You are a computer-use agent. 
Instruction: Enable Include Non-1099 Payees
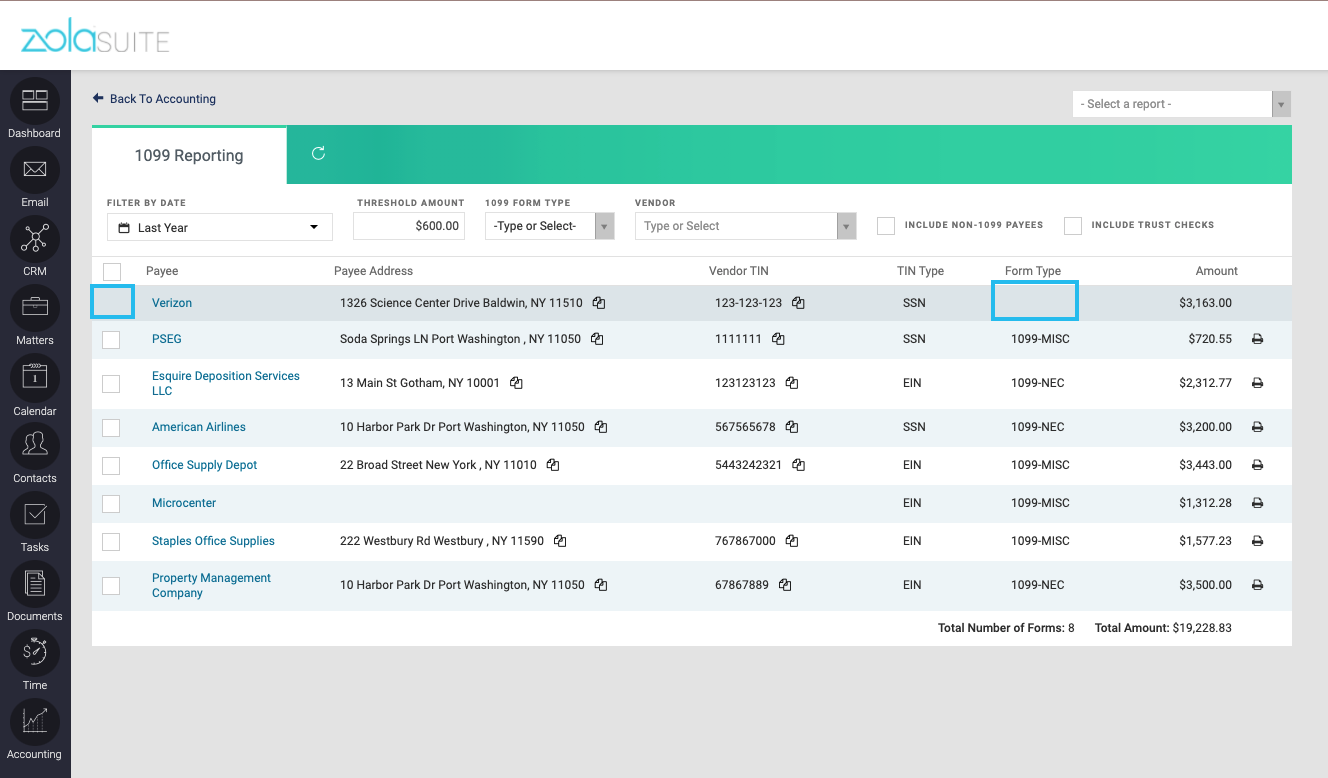(x=885, y=226)
